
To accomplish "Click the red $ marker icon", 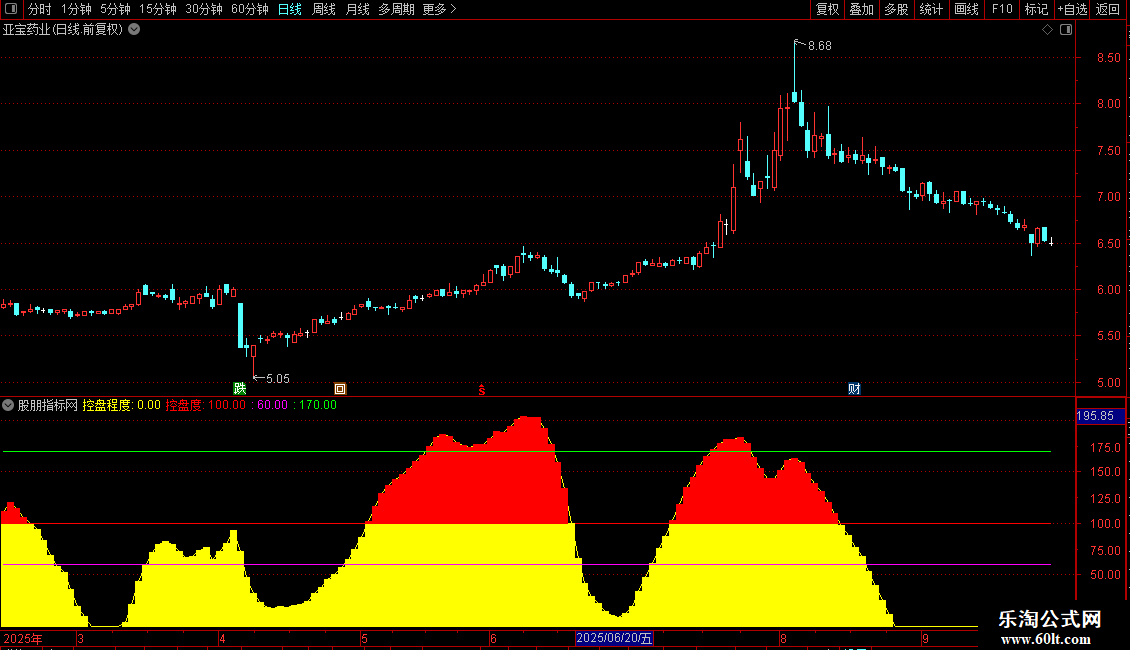I will (x=482, y=389).
